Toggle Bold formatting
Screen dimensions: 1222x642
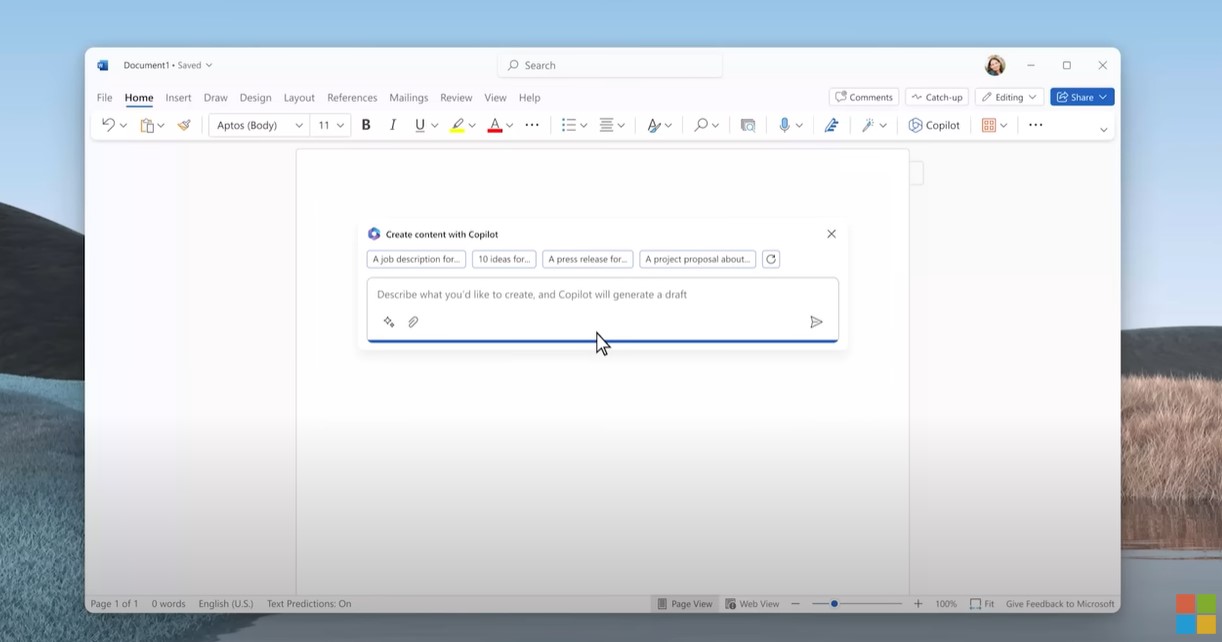[366, 125]
